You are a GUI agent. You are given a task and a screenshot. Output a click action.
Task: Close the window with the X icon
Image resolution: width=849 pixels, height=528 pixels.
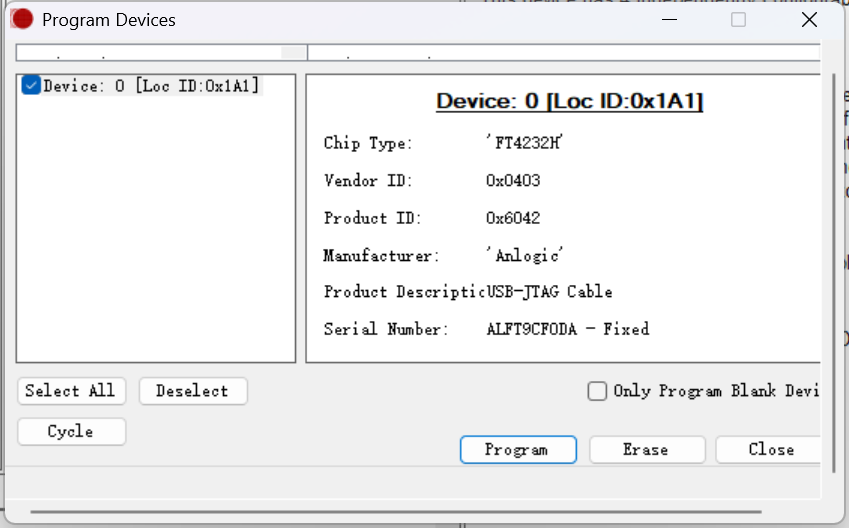point(809,19)
